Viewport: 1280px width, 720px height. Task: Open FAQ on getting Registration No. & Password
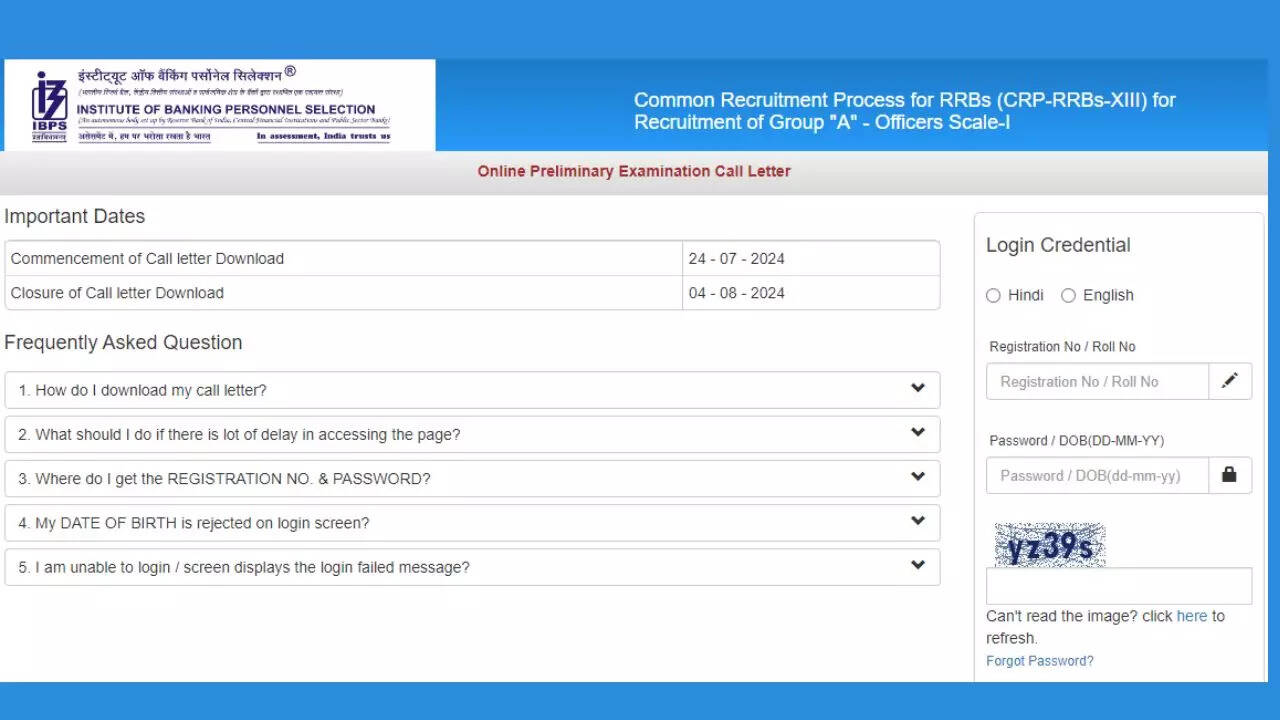coord(472,478)
